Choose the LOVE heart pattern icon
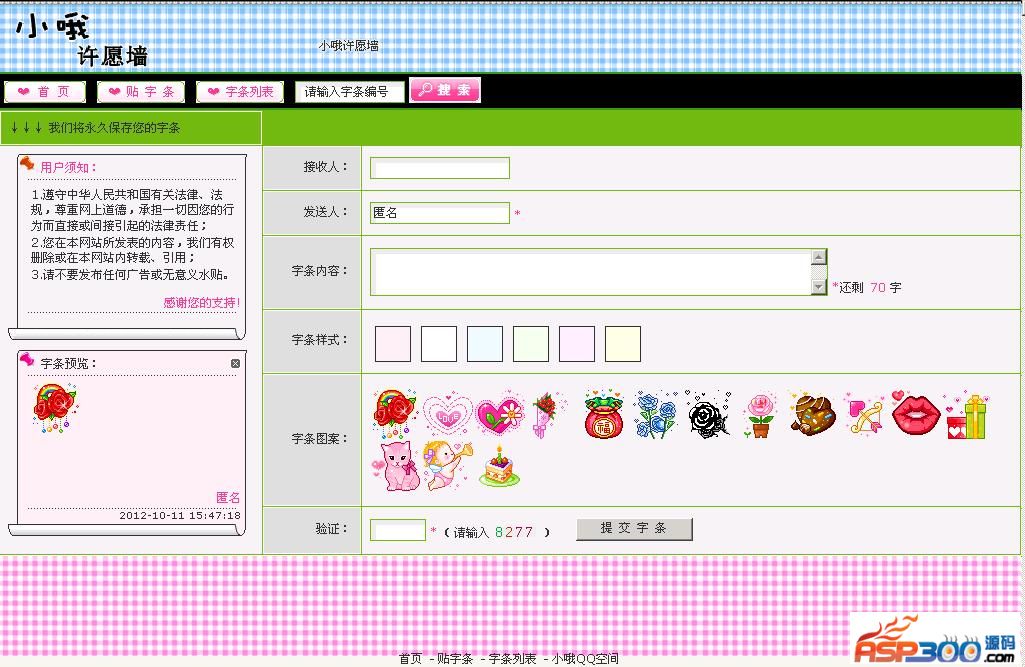1025x667 pixels. tap(448, 415)
